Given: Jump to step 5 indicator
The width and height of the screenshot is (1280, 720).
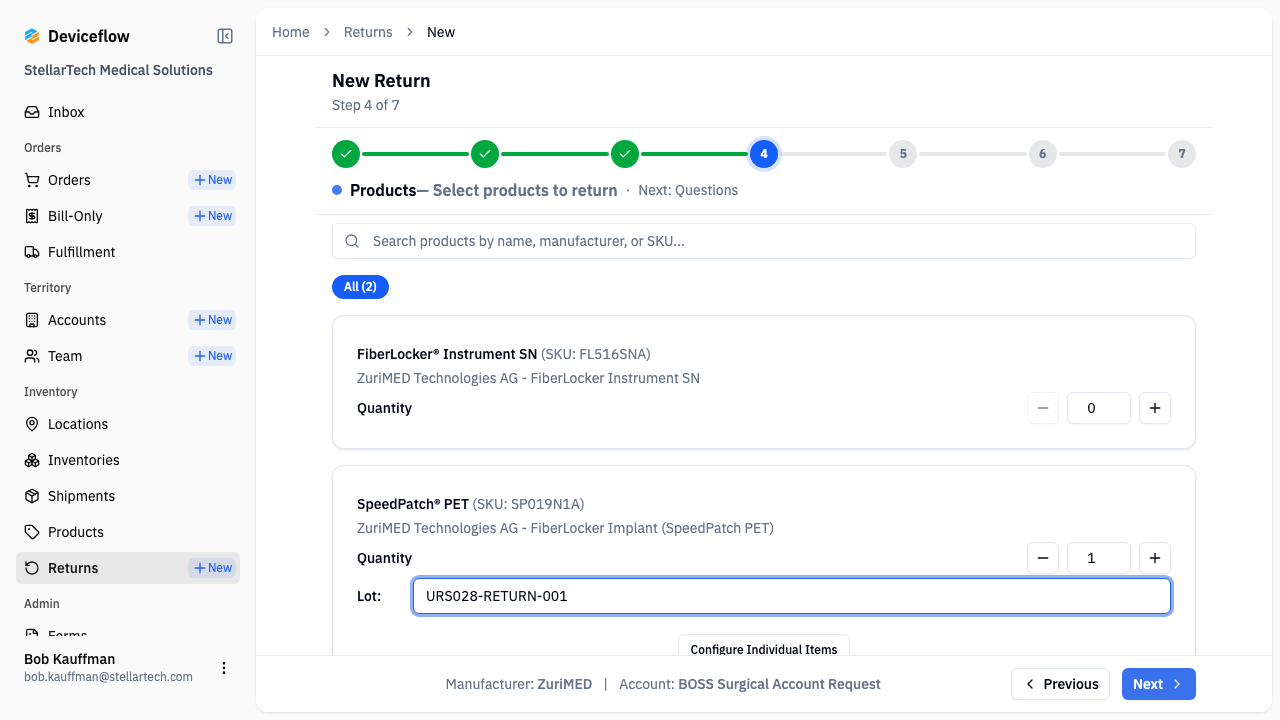Looking at the screenshot, I should (x=903, y=154).
